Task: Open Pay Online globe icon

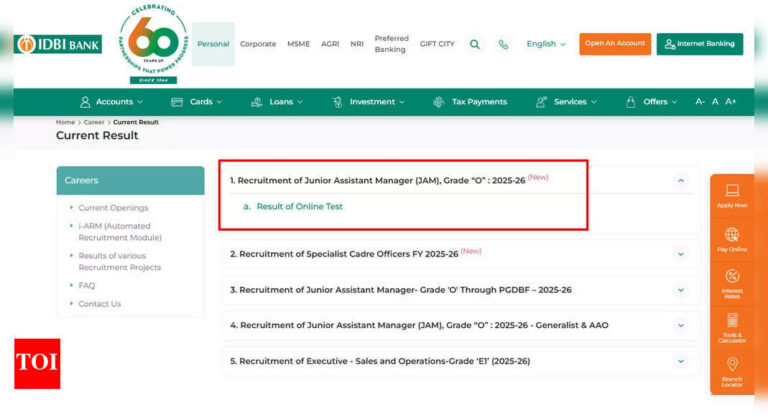Action: pyautogui.click(x=732, y=235)
